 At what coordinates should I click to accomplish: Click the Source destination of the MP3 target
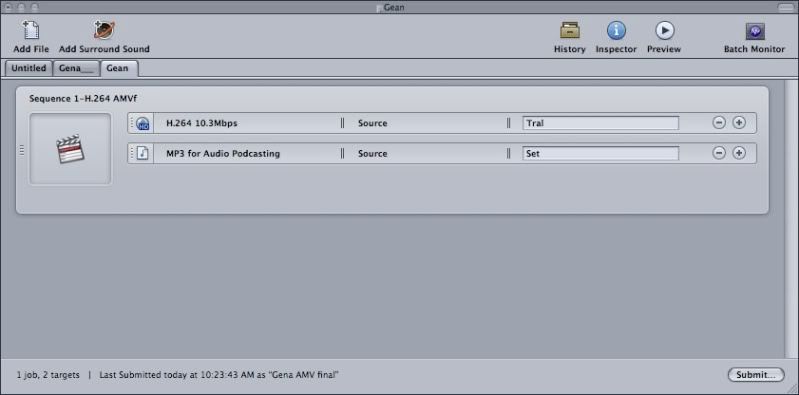coord(372,153)
